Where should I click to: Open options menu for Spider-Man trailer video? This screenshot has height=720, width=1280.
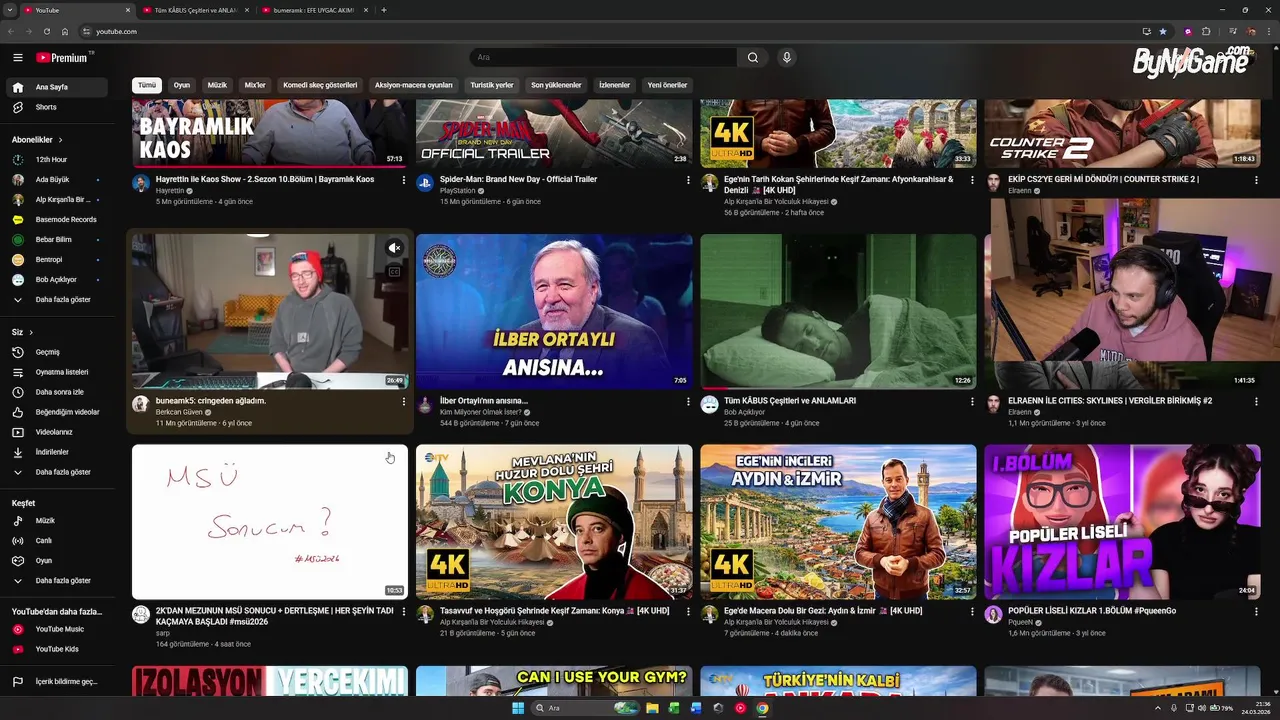tap(688, 181)
